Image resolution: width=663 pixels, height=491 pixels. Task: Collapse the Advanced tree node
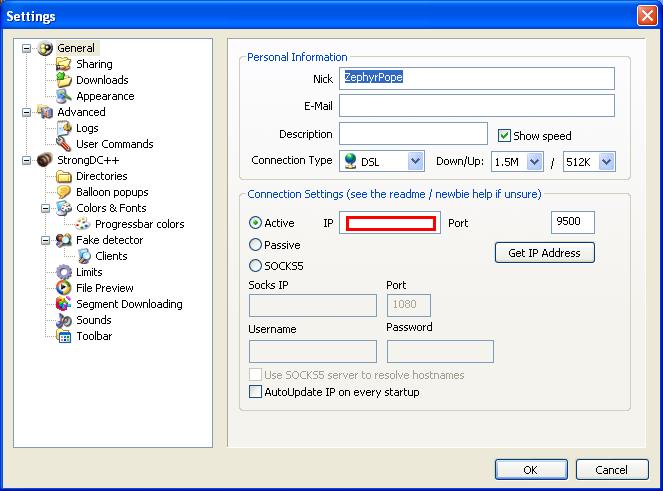[x=26, y=112]
